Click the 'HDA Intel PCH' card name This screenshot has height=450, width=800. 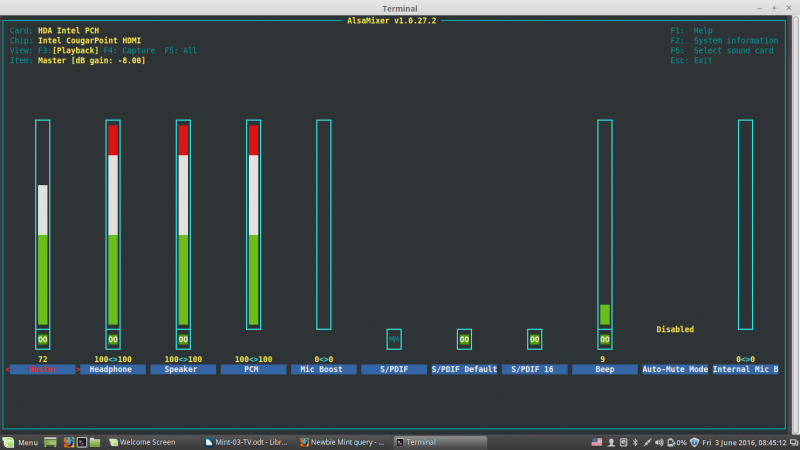(68, 31)
